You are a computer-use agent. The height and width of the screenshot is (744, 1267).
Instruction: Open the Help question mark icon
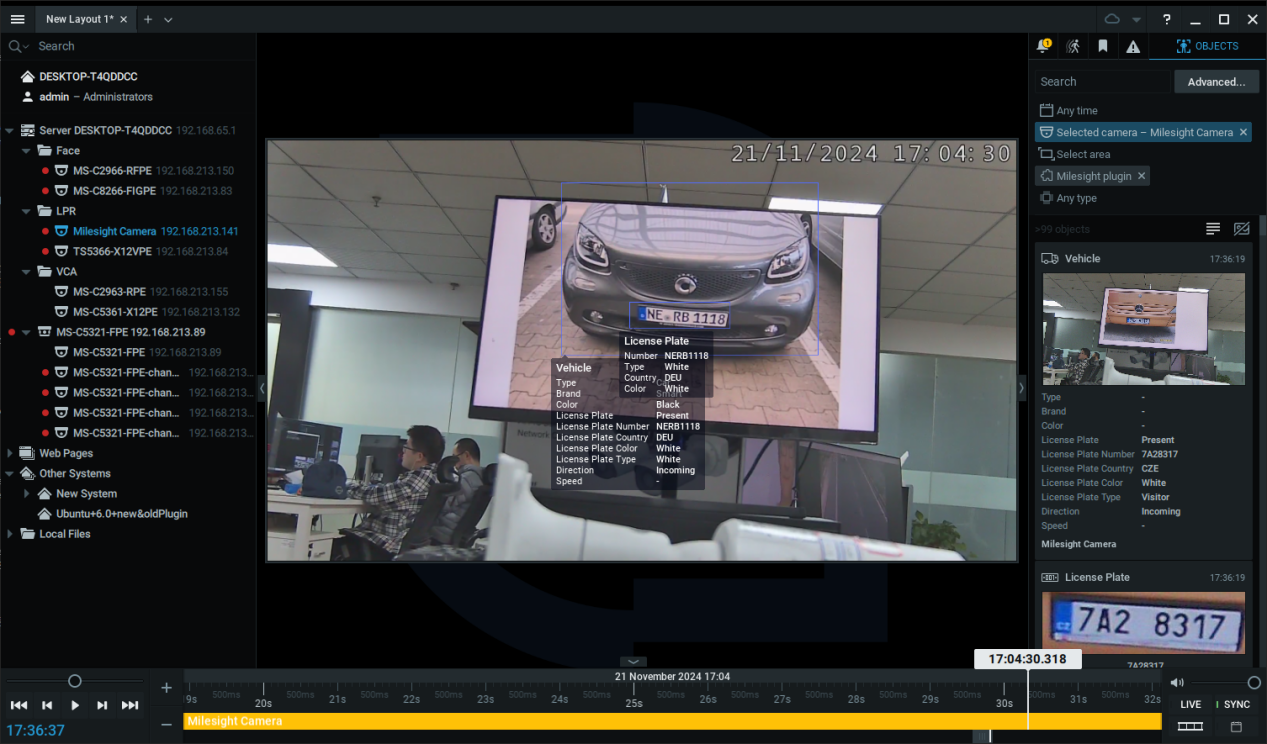1167,19
